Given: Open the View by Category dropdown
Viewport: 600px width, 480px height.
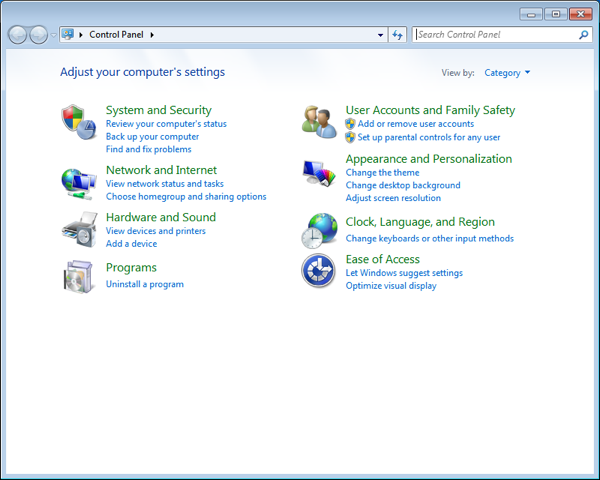Looking at the screenshot, I should pos(507,73).
